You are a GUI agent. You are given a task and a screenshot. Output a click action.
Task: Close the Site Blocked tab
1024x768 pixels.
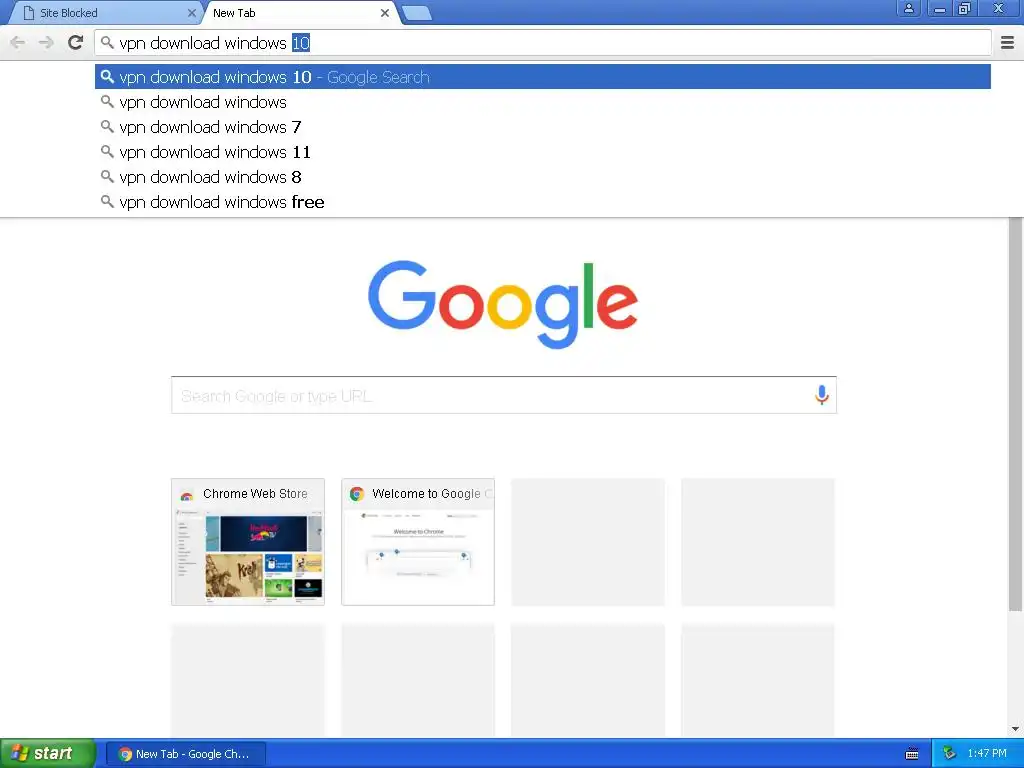pyautogui.click(x=191, y=13)
